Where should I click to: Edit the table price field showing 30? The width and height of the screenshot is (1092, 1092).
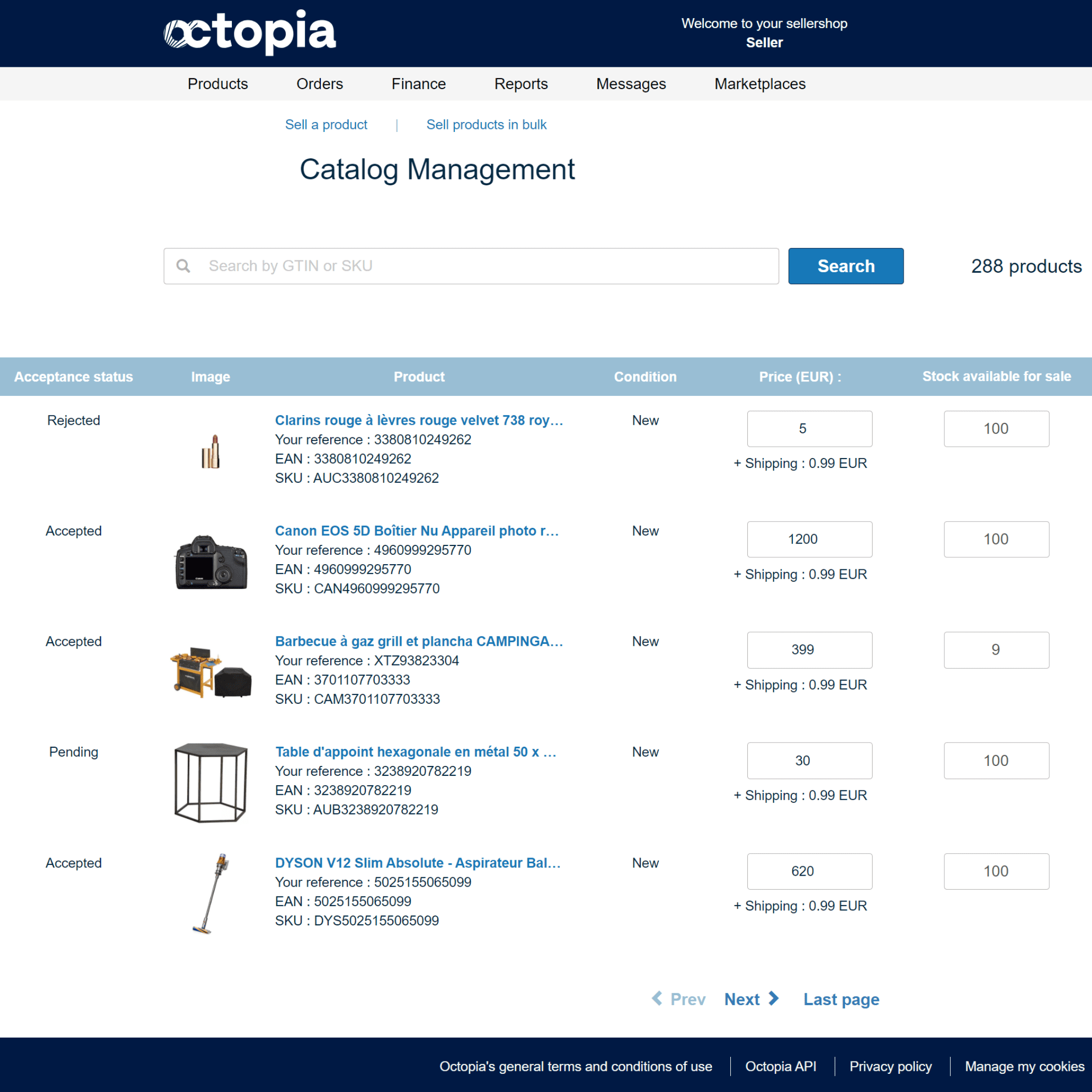[809, 760]
